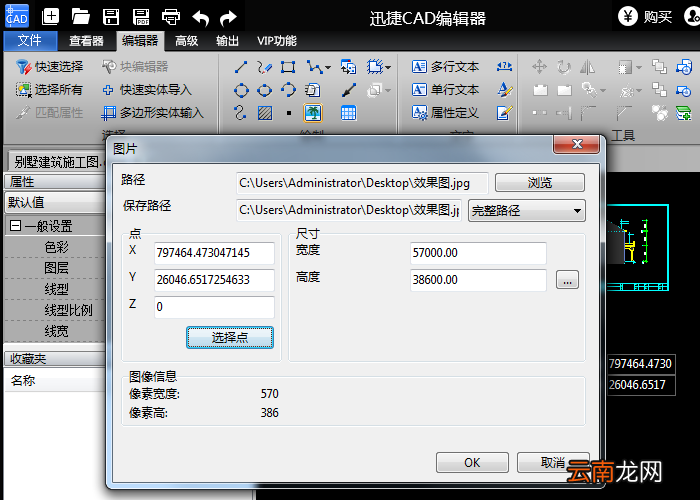Redo the last action
This screenshot has width=700, height=500.
click(229, 18)
